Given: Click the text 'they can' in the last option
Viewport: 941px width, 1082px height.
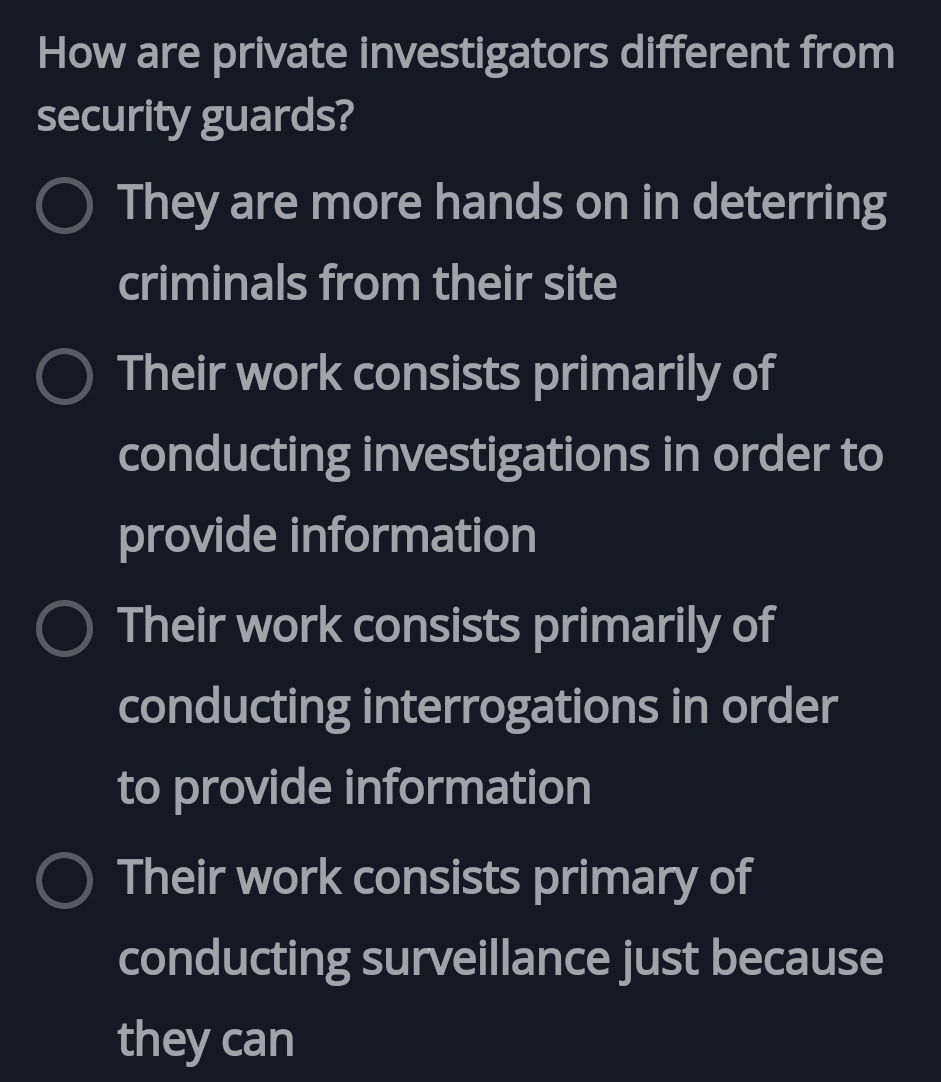Looking at the screenshot, I should tap(206, 1039).
